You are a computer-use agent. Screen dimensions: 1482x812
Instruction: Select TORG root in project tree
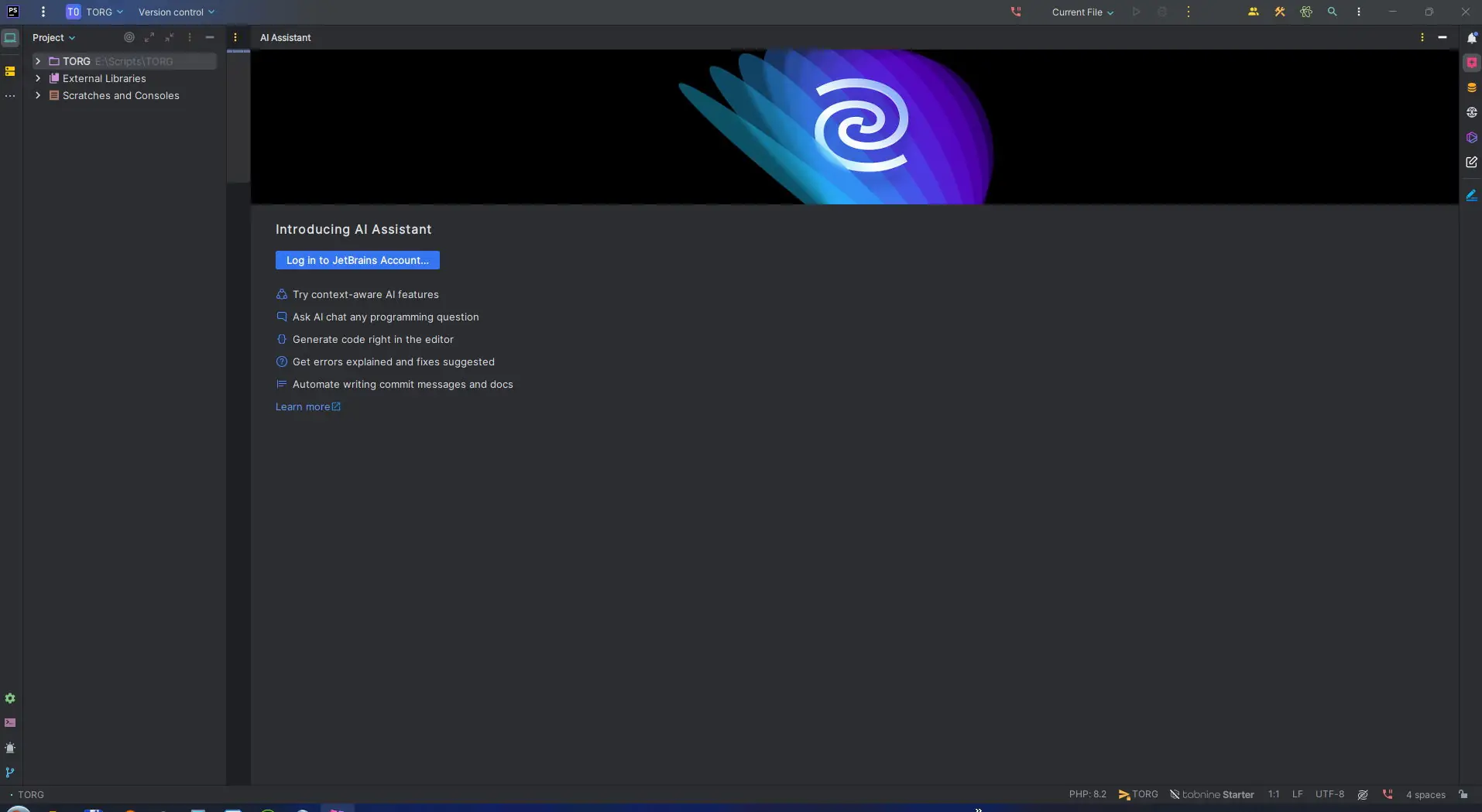[124, 61]
